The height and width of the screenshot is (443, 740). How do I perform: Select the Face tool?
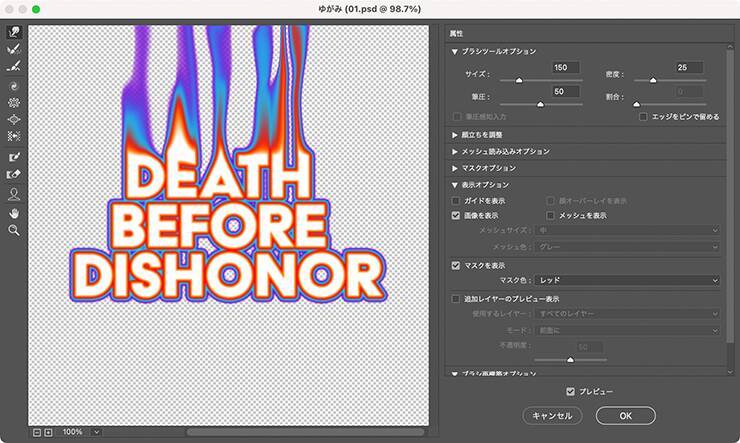tap(14, 194)
